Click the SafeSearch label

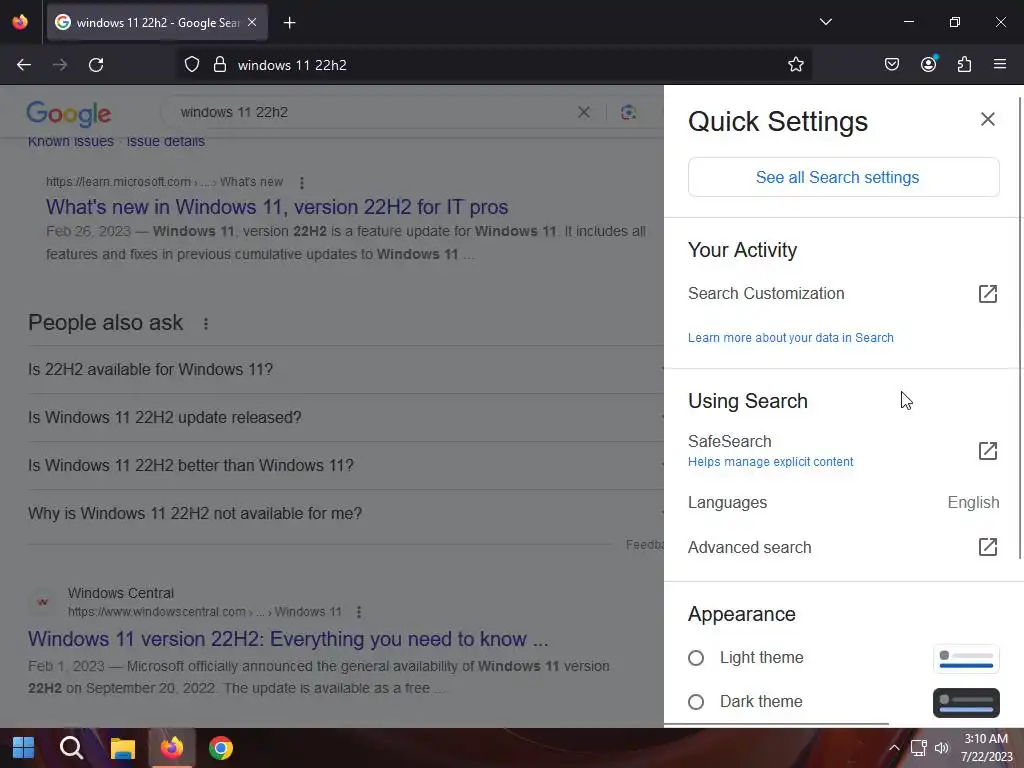tap(729, 441)
